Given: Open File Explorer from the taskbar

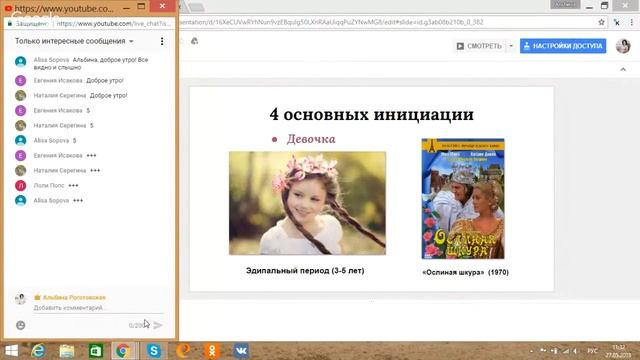Looking at the screenshot, I should tap(67, 351).
